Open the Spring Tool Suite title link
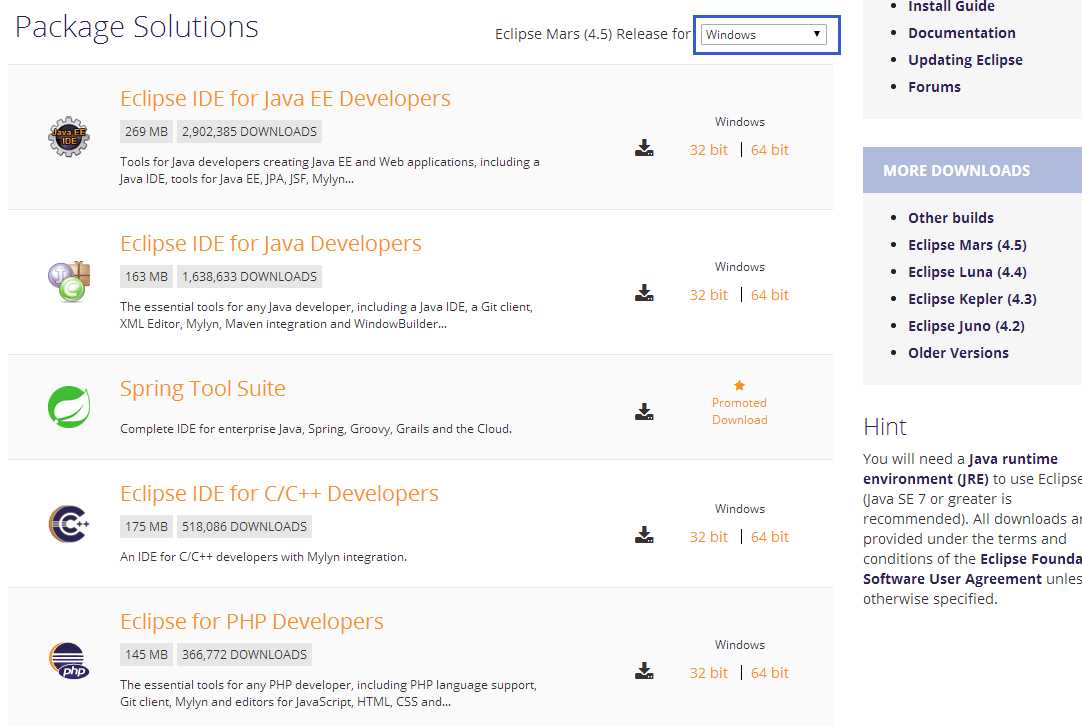This screenshot has width=1082, height=726. [202, 389]
